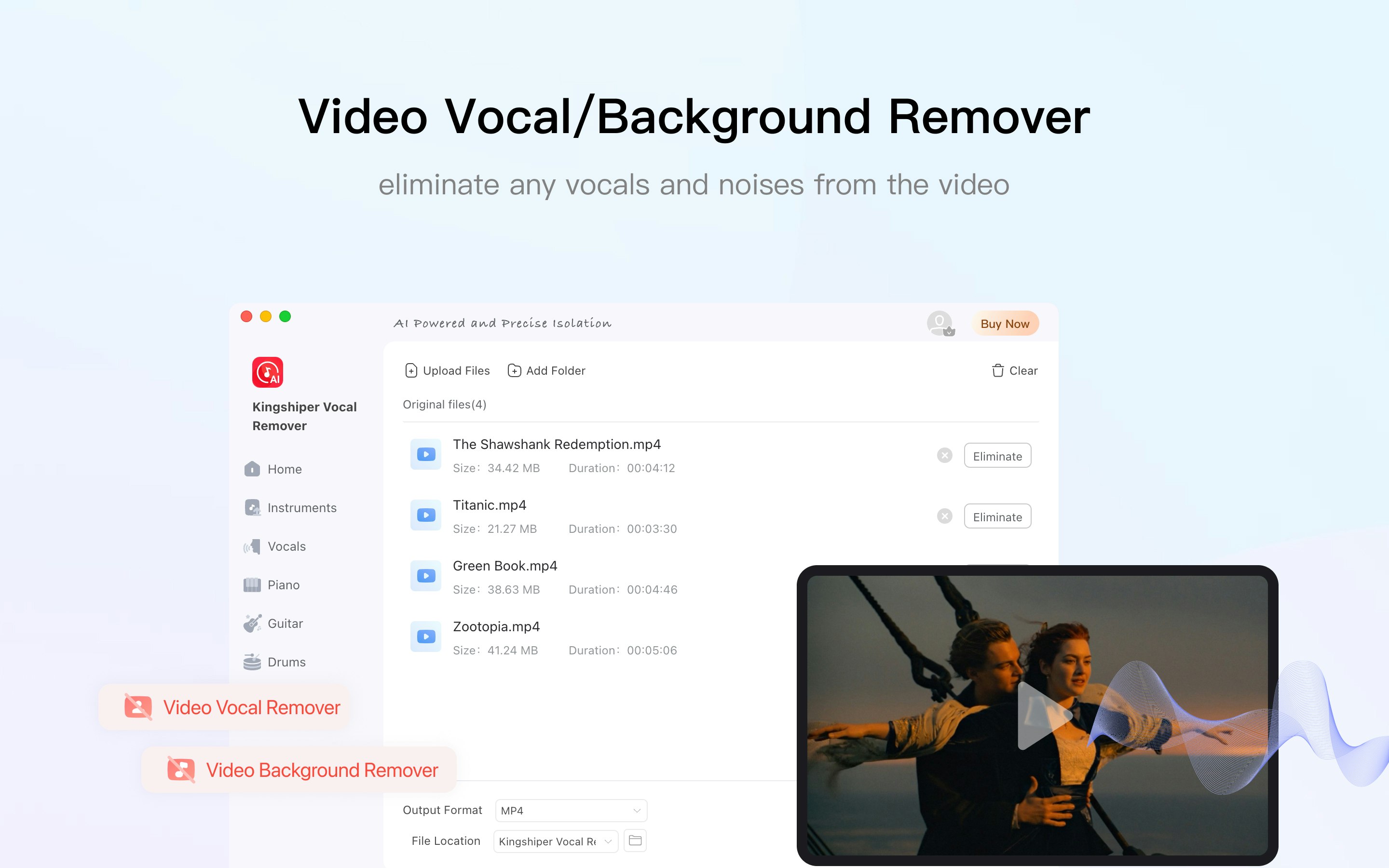The height and width of the screenshot is (868, 1389).
Task: Click video icon for Zootopia.mp4
Action: 426,637
